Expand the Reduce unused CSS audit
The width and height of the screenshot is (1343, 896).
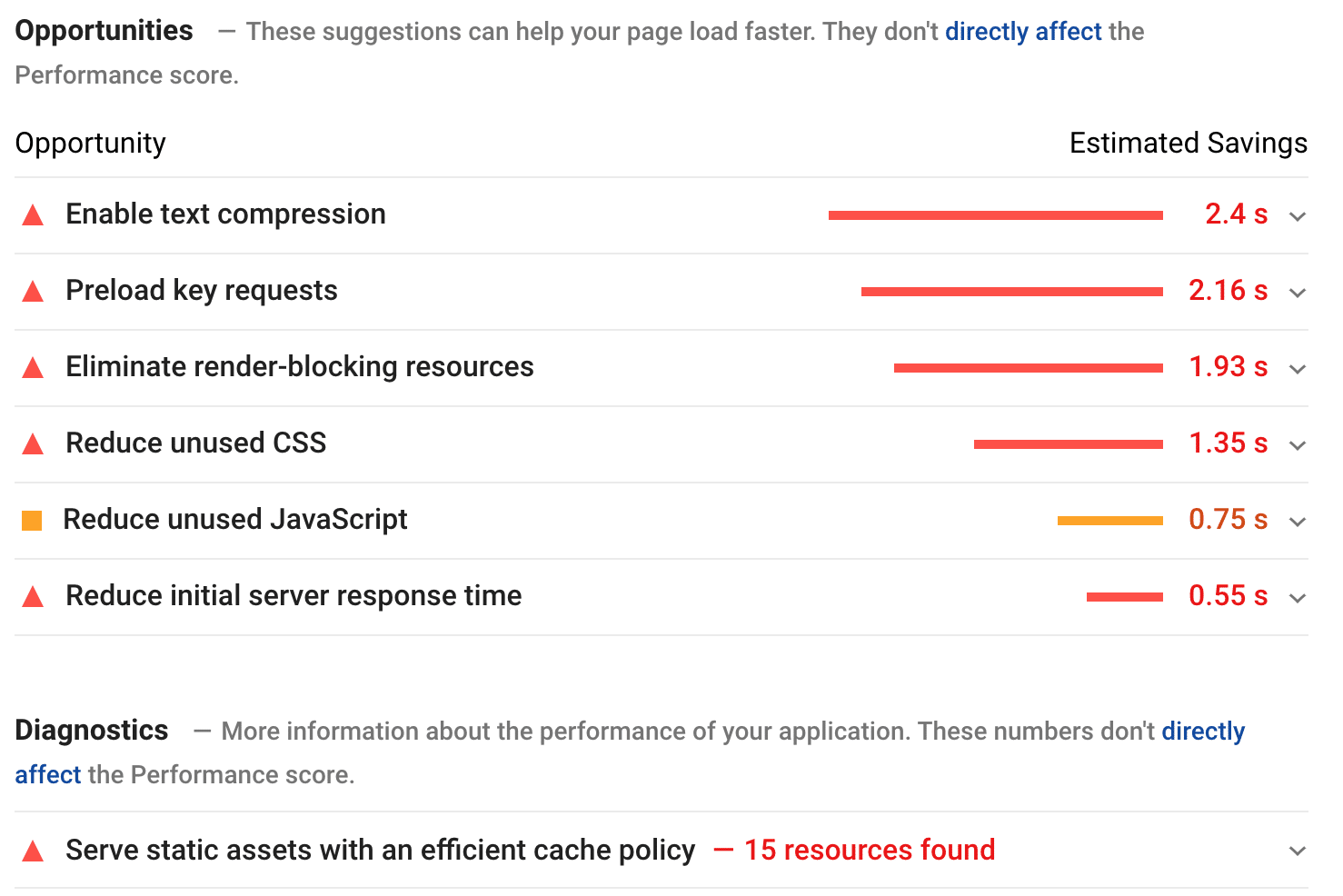coord(1298,445)
